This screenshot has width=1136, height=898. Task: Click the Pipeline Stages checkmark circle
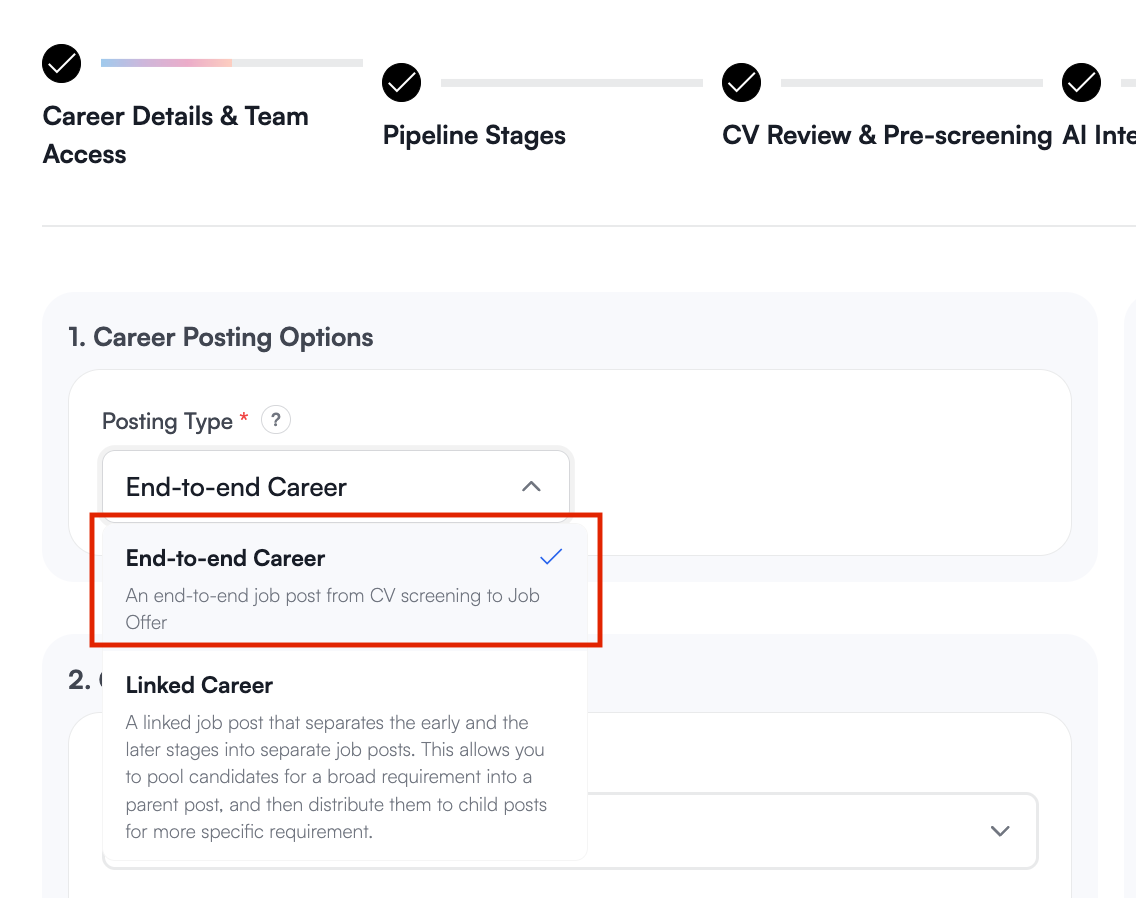point(402,83)
